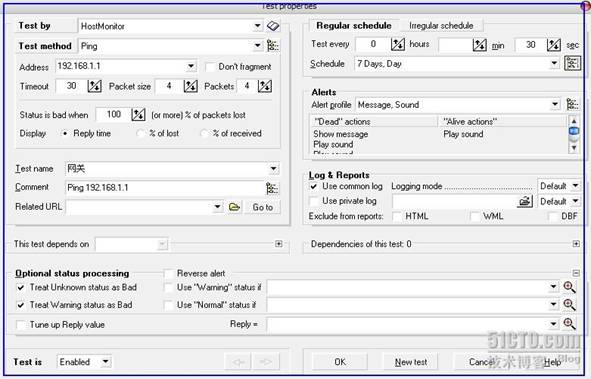
Task: Toggle Treat Warning status as Bad
Action: click(21, 305)
